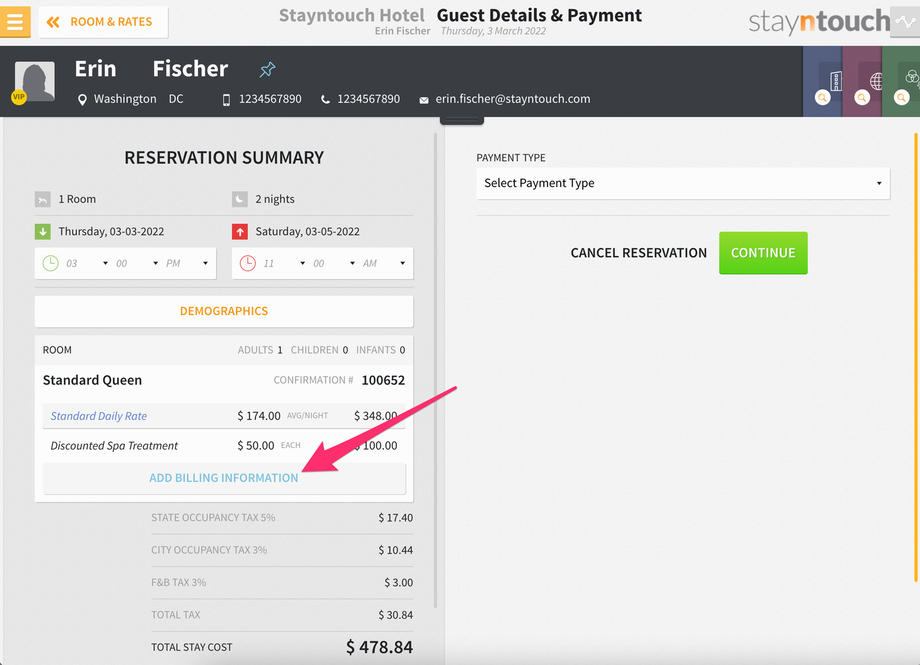Viewport: 920px width, 665px height.
Task: Click the Total Tax amount $ 30.84
Action: (x=395, y=615)
